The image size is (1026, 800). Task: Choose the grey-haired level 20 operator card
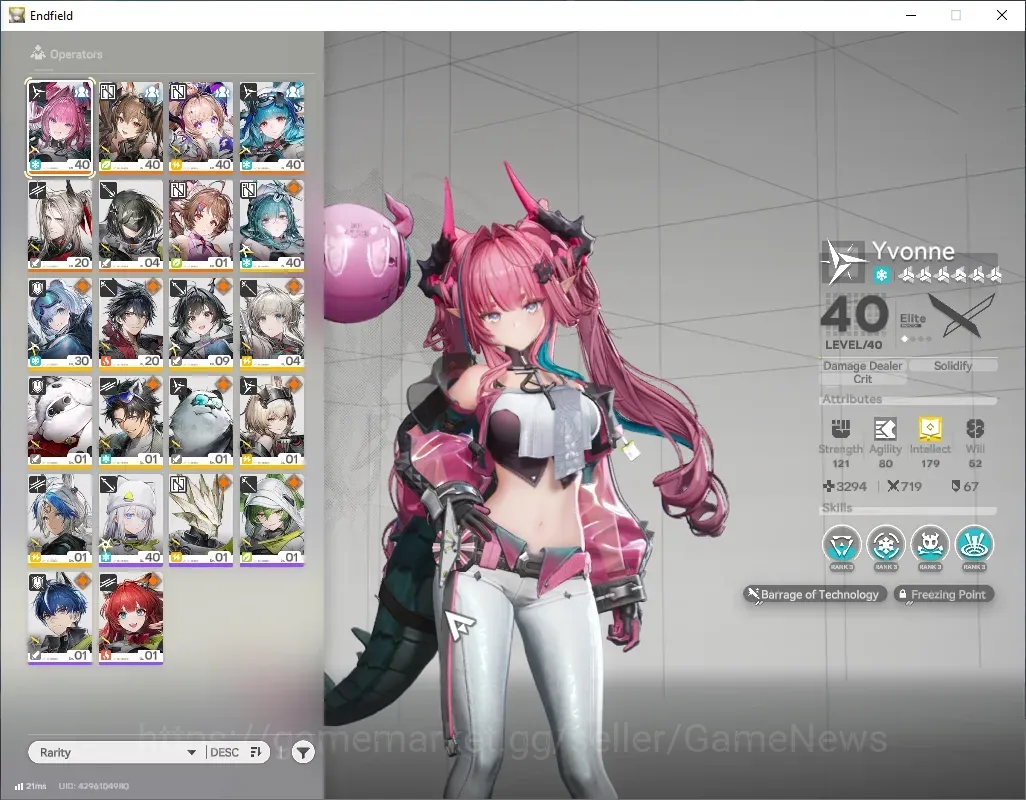[x=60, y=225]
